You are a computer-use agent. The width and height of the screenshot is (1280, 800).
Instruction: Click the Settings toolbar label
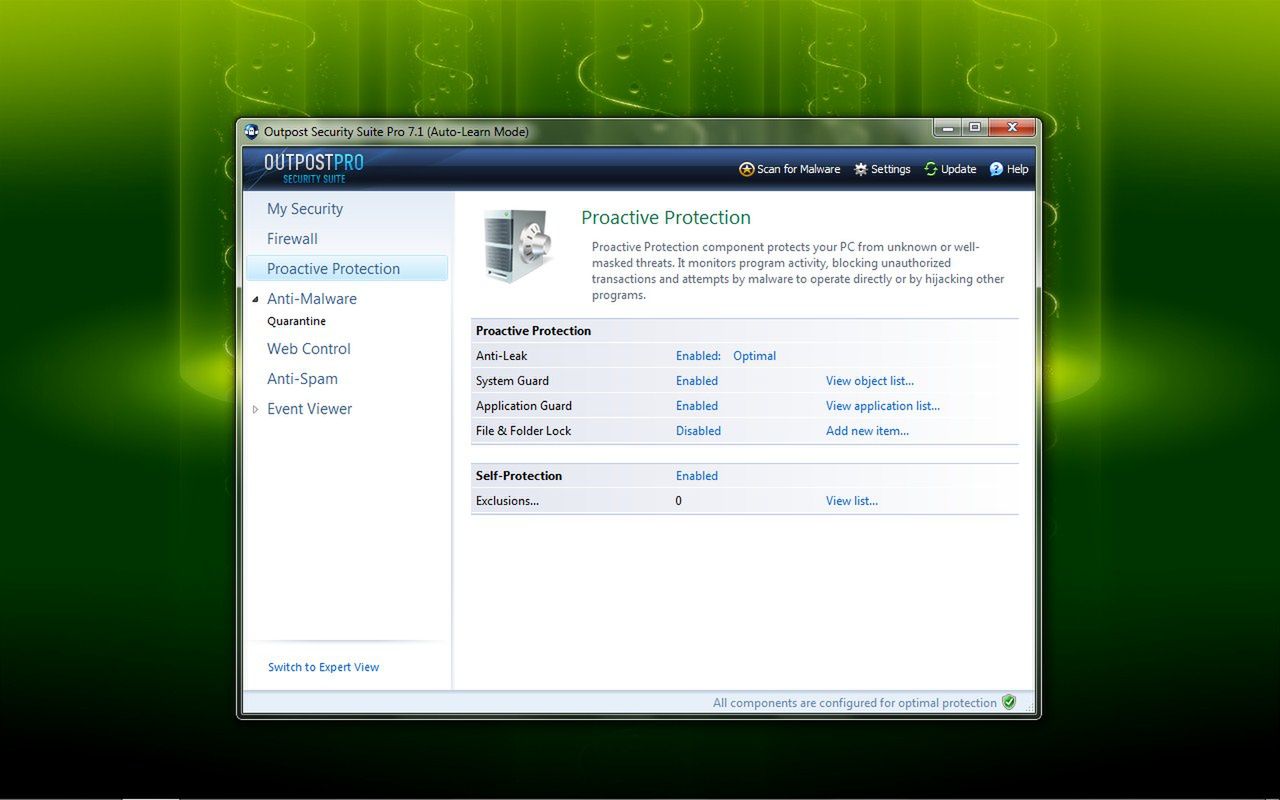point(890,169)
